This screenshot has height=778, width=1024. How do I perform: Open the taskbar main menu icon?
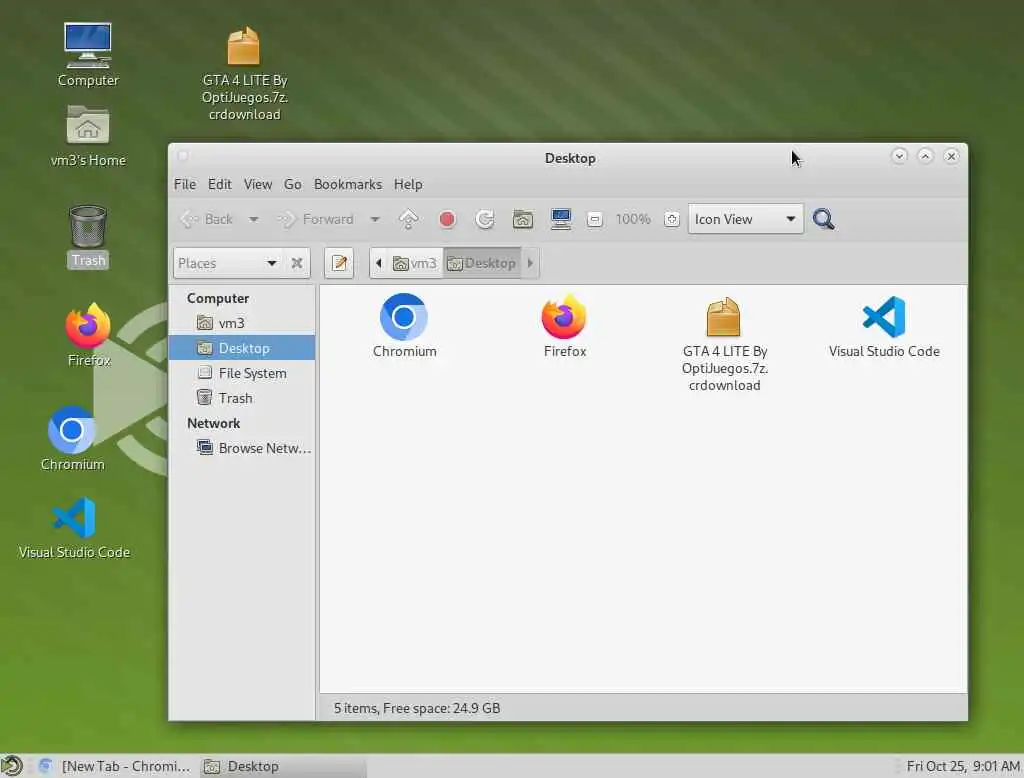[x=12, y=766]
